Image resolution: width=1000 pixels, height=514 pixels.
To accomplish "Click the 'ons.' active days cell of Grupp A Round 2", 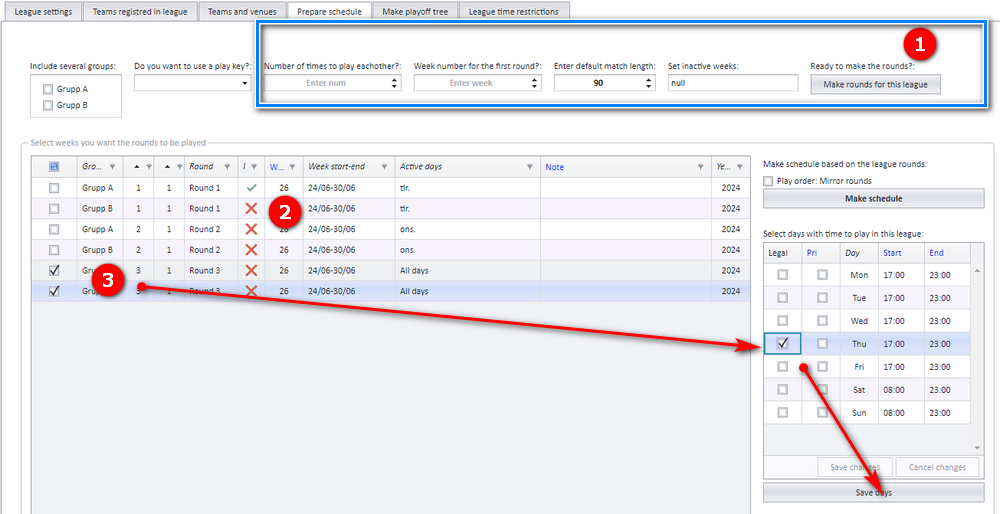I will point(468,229).
